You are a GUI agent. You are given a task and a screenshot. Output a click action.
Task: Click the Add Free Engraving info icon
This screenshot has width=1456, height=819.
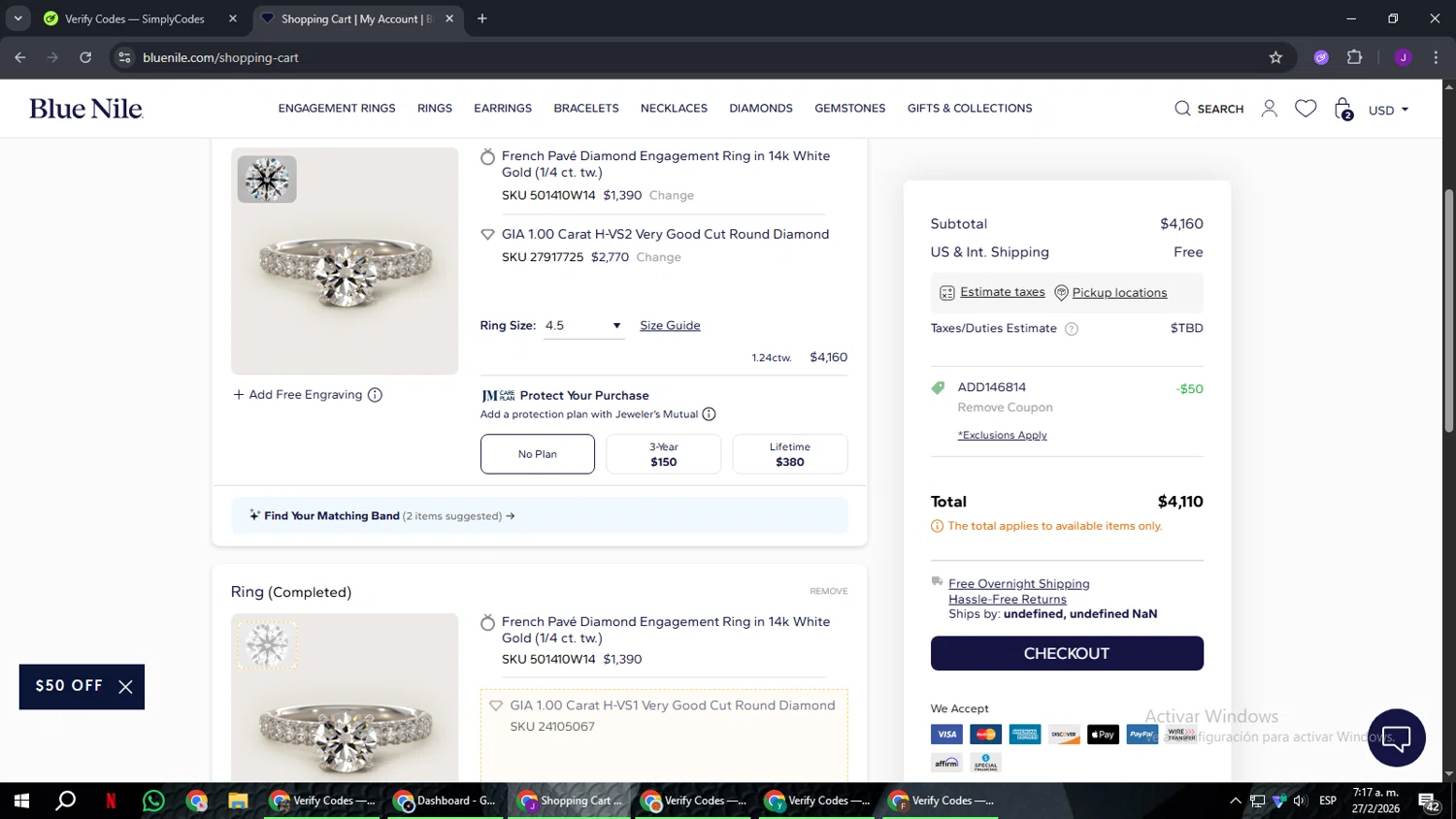point(375,395)
